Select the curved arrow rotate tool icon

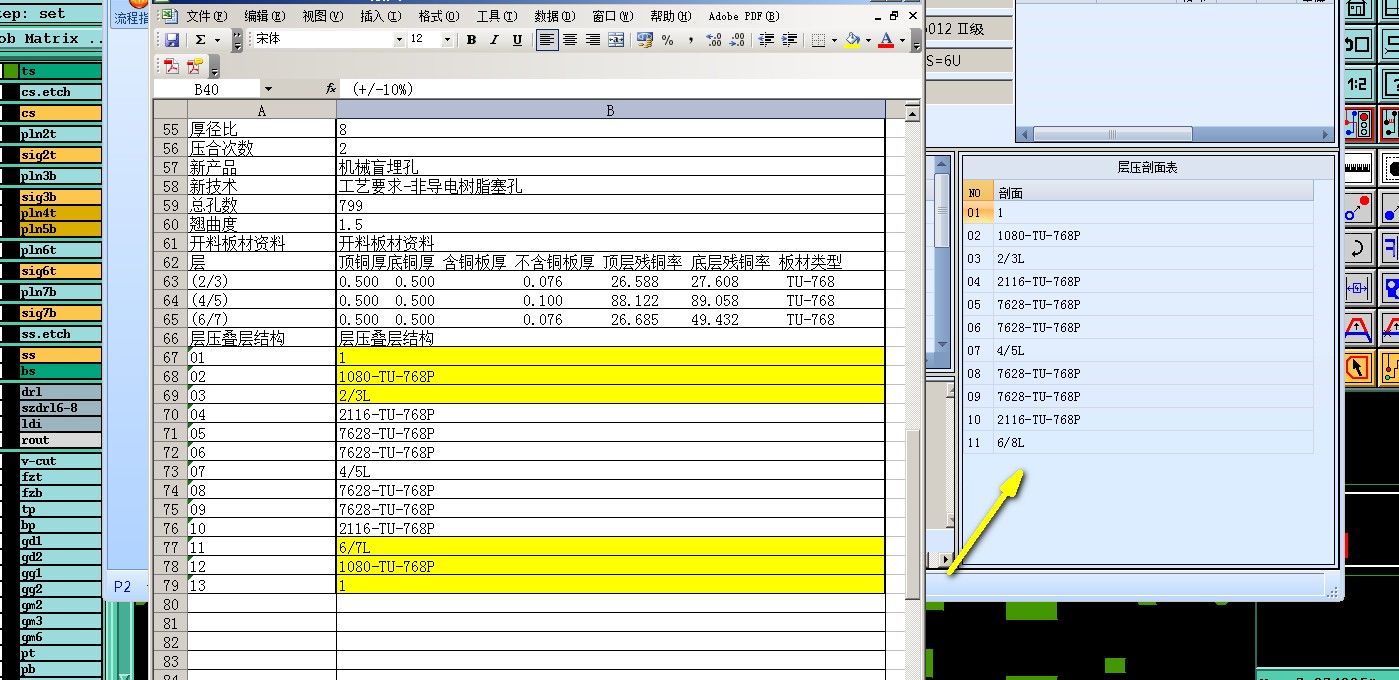click(1357, 248)
